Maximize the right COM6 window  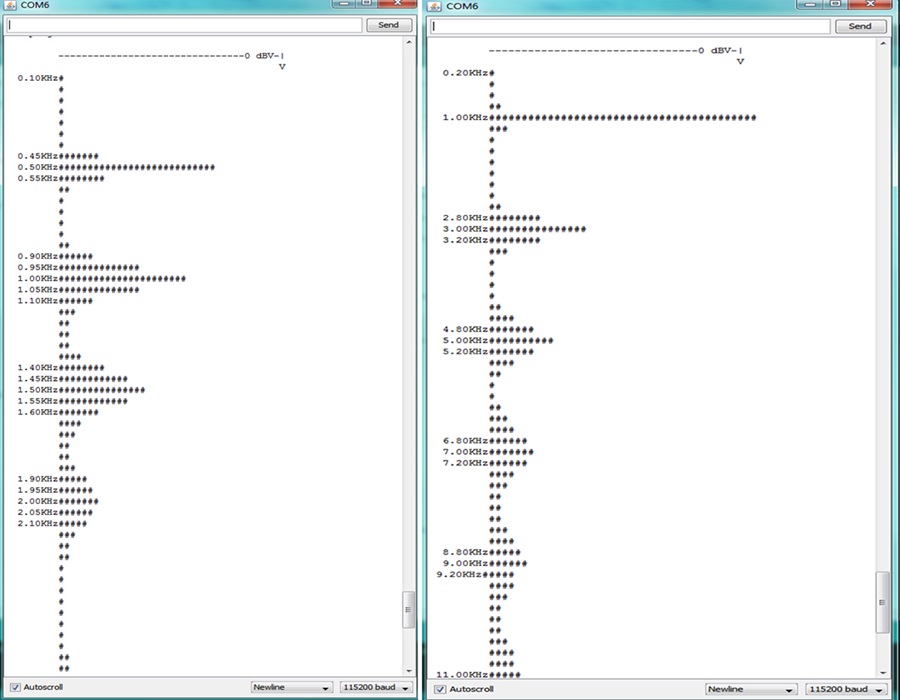coord(837,3)
